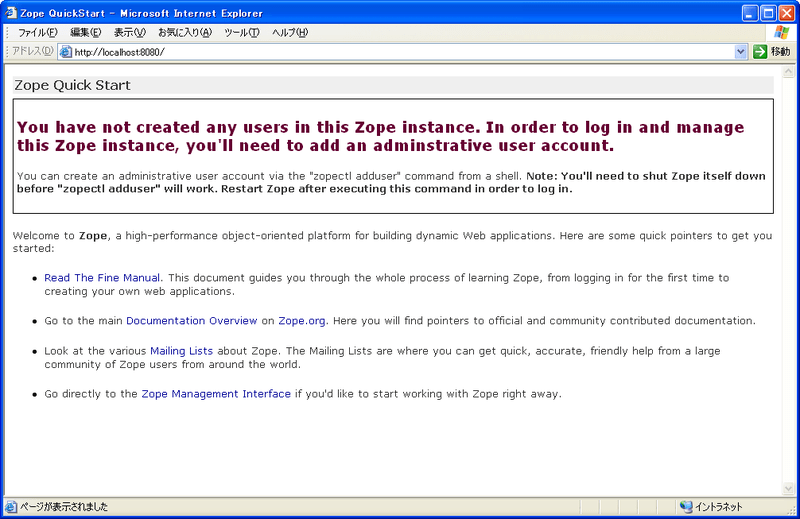This screenshot has width=800, height=519.
Task: Click the イントラネット zone indicator in the status bar
Action: 711,507
